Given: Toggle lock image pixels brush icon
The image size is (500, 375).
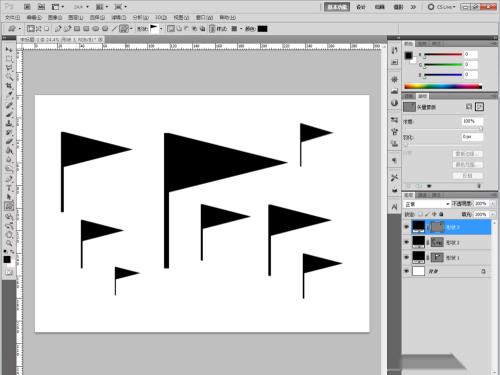Looking at the screenshot, I should coord(427,214).
